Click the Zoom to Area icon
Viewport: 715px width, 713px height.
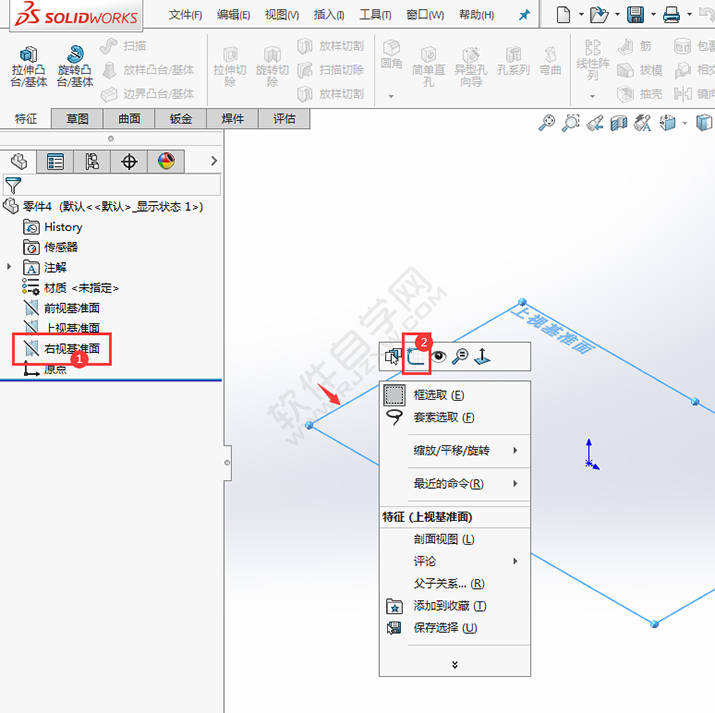570,123
